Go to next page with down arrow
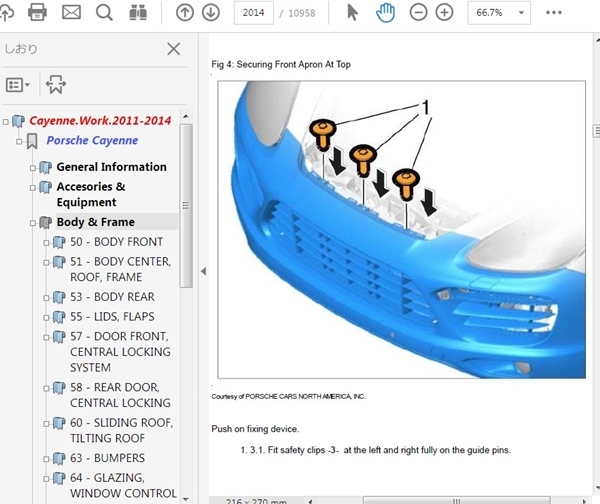The image size is (600, 504). coord(211,12)
